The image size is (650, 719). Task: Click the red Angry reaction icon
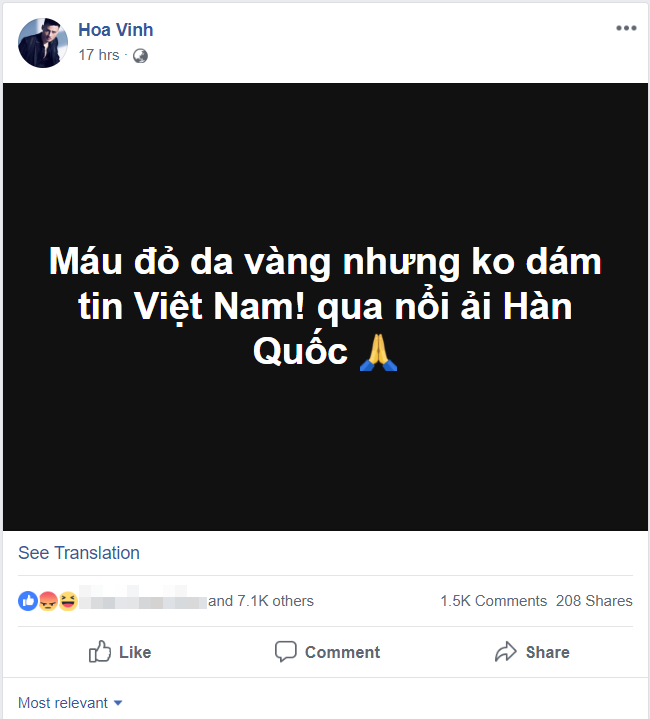coord(47,601)
